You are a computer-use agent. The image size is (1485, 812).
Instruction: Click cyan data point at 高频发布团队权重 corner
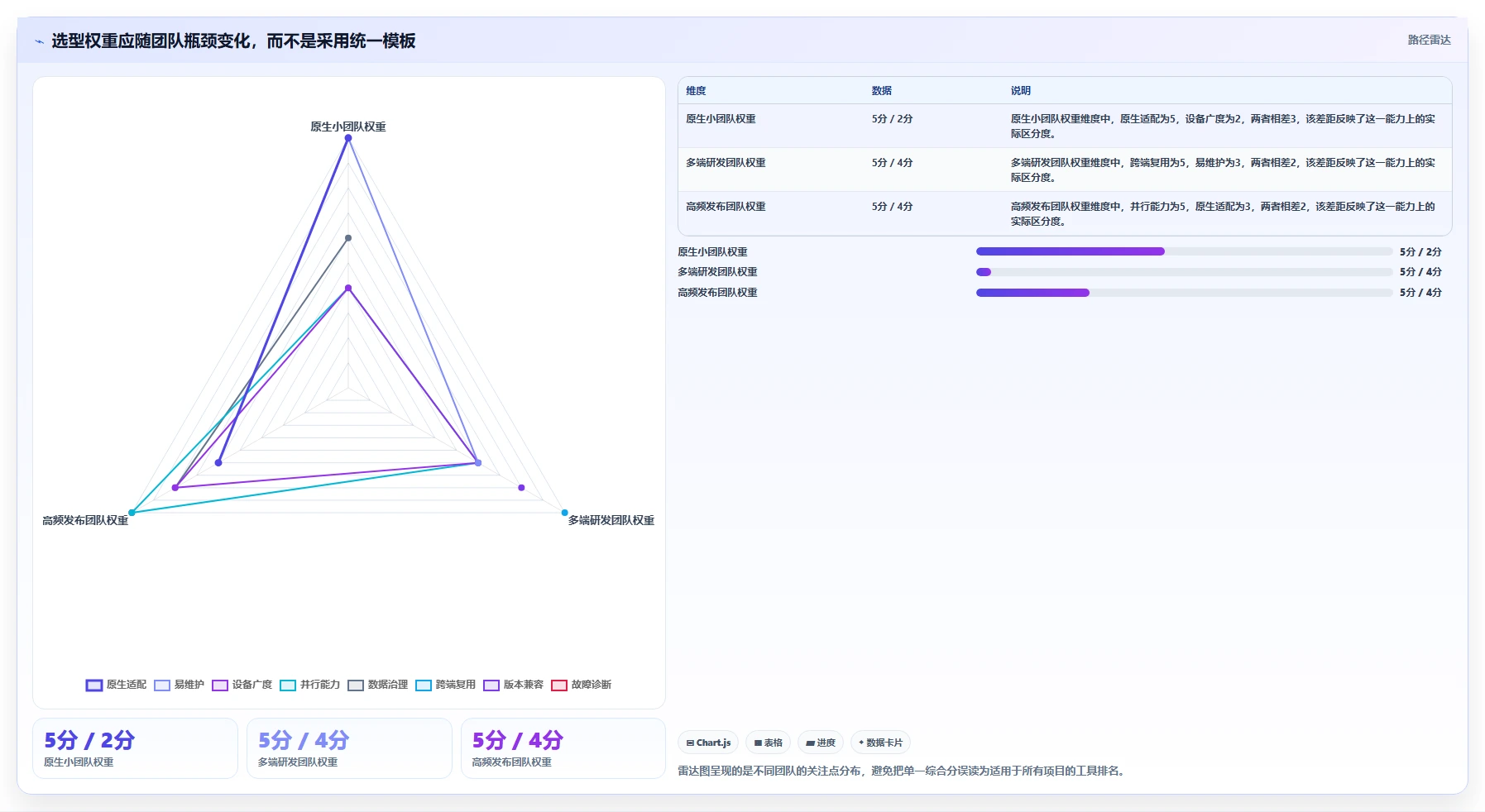point(132,513)
